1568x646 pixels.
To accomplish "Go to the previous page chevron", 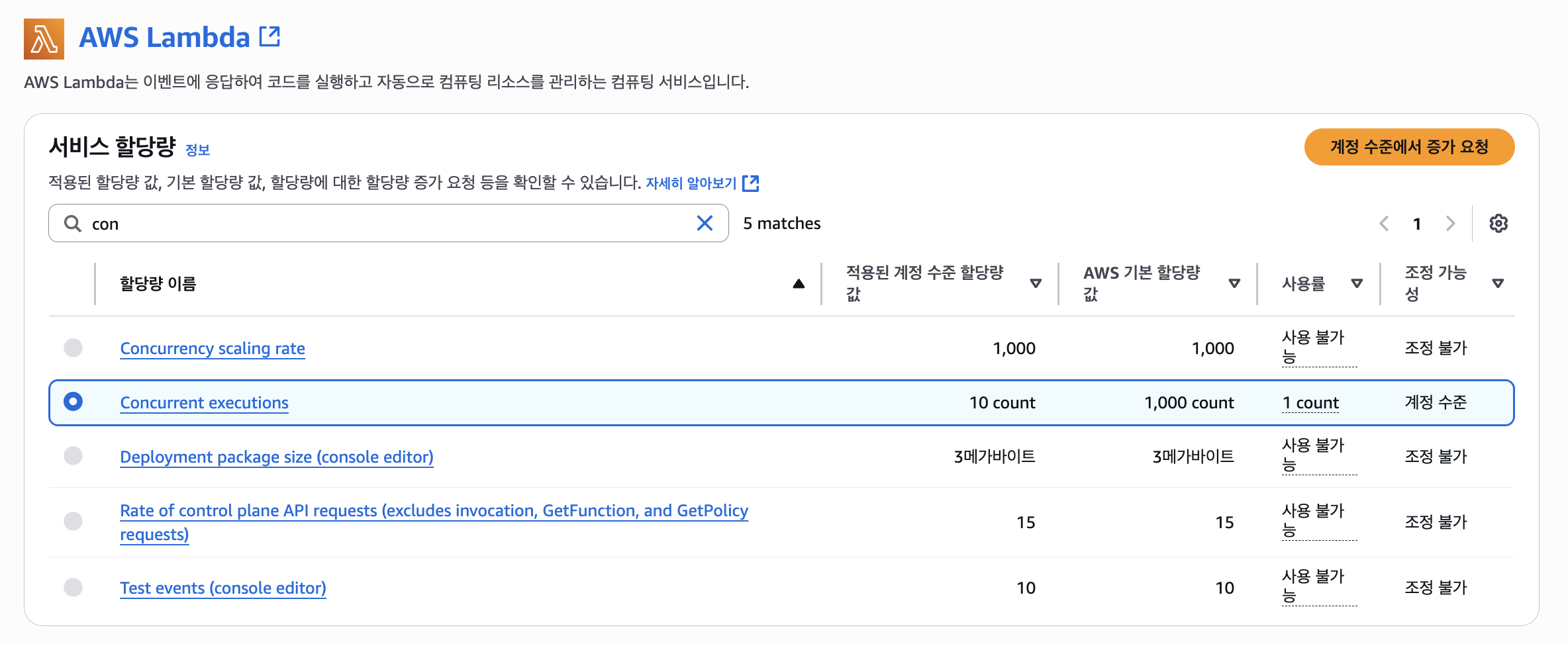I will click(x=1384, y=224).
